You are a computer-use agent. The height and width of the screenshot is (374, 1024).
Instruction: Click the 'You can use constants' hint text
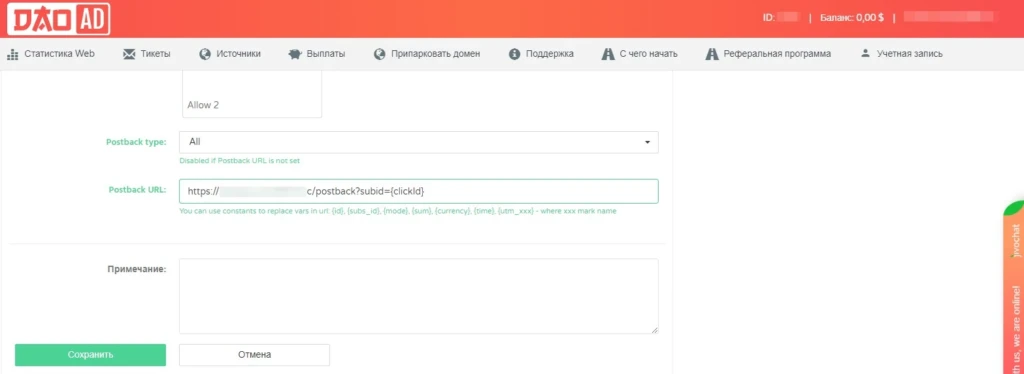click(398, 211)
